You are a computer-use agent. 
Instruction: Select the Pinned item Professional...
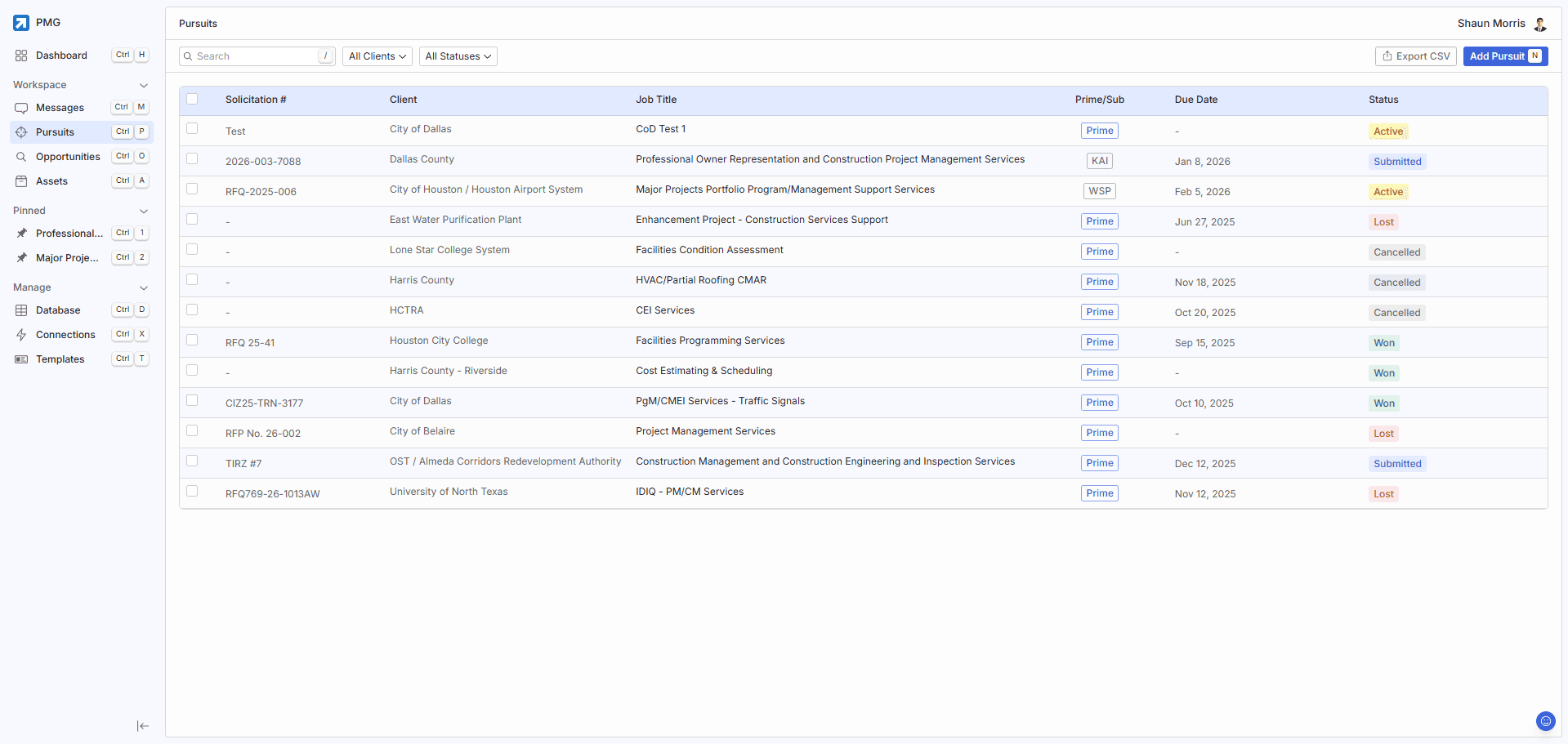coord(69,233)
